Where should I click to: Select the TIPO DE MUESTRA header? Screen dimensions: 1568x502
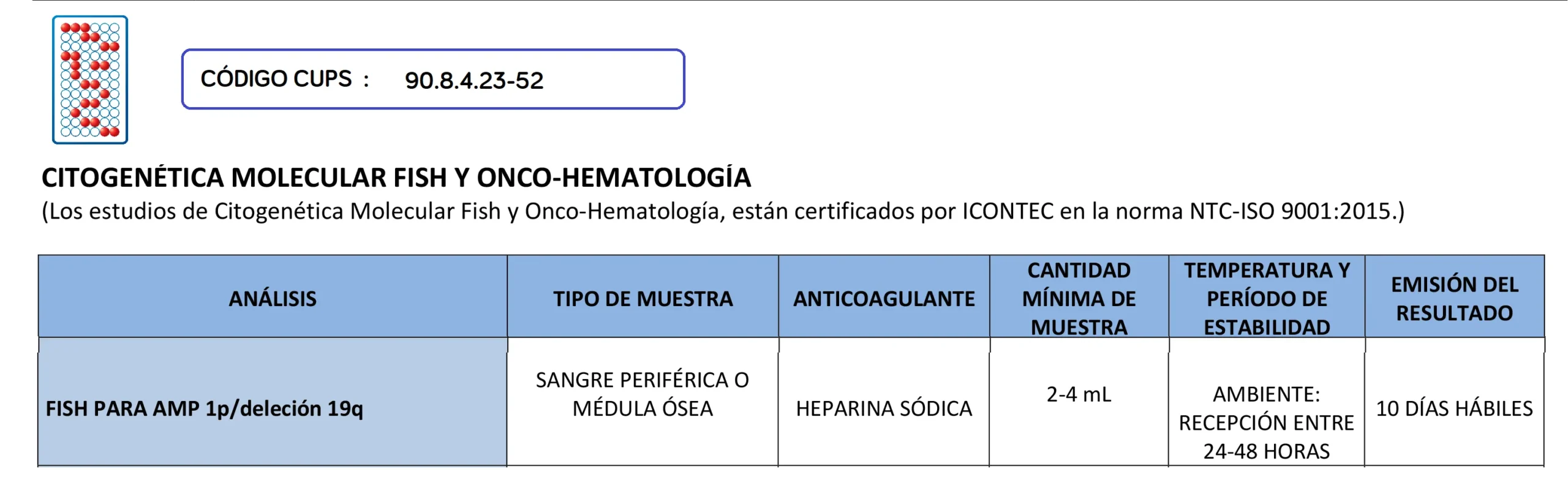(x=643, y=299)
